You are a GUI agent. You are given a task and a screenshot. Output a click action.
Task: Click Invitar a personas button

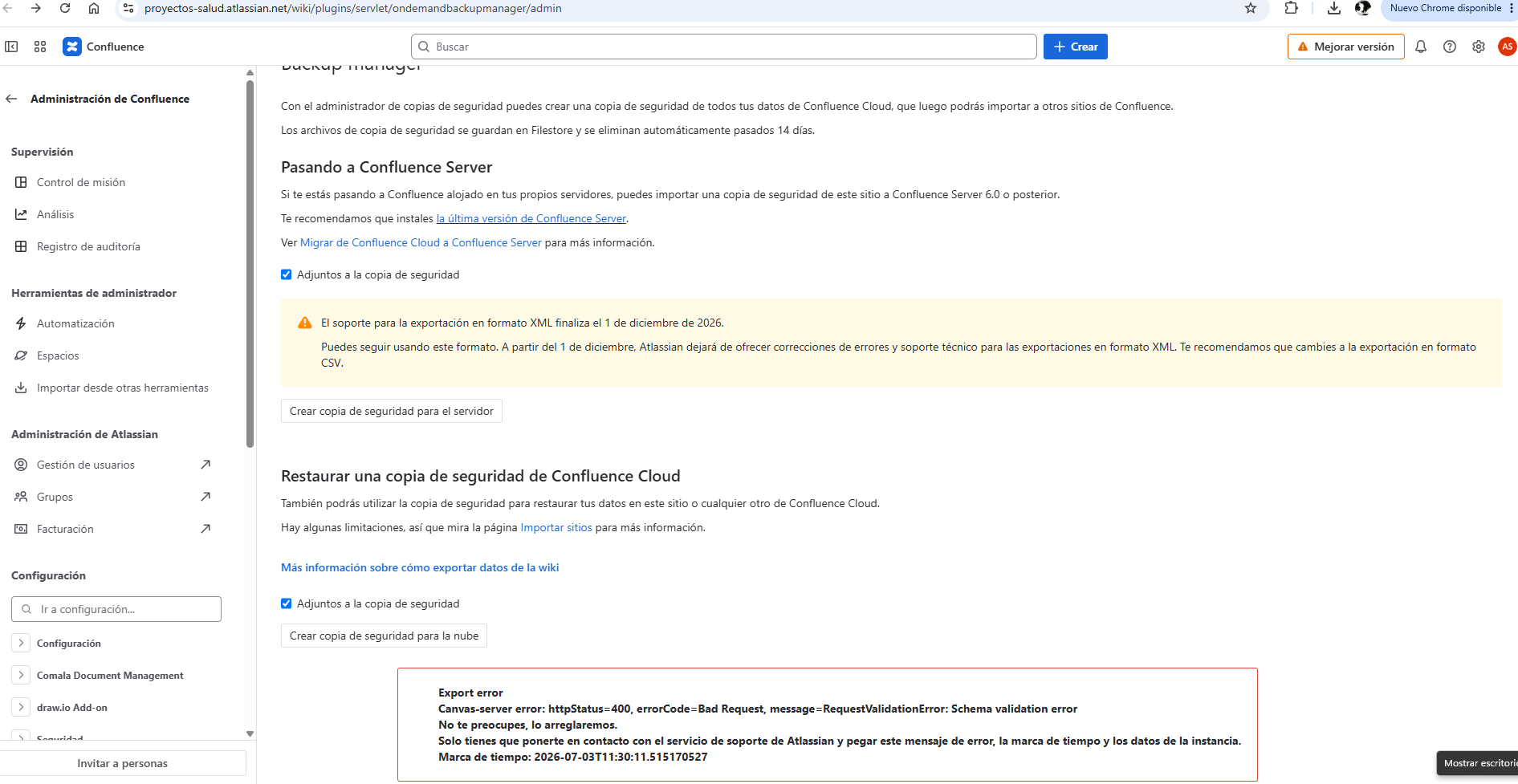click(122, 763)
